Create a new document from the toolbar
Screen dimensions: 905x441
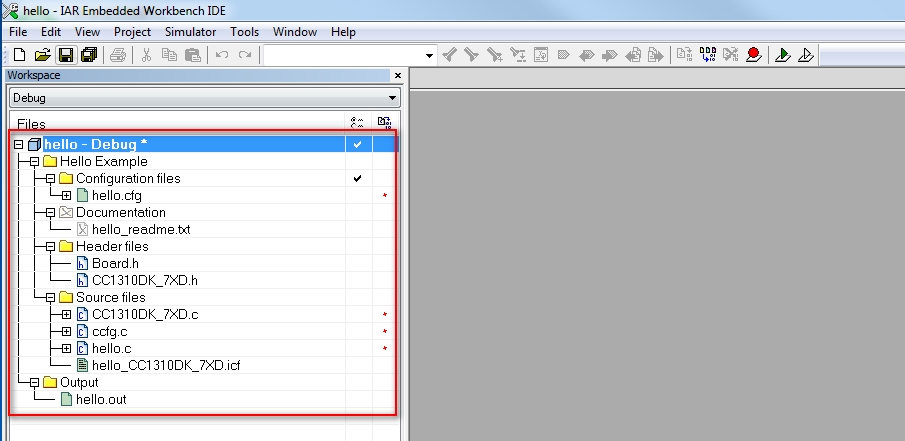pos(20,55)
